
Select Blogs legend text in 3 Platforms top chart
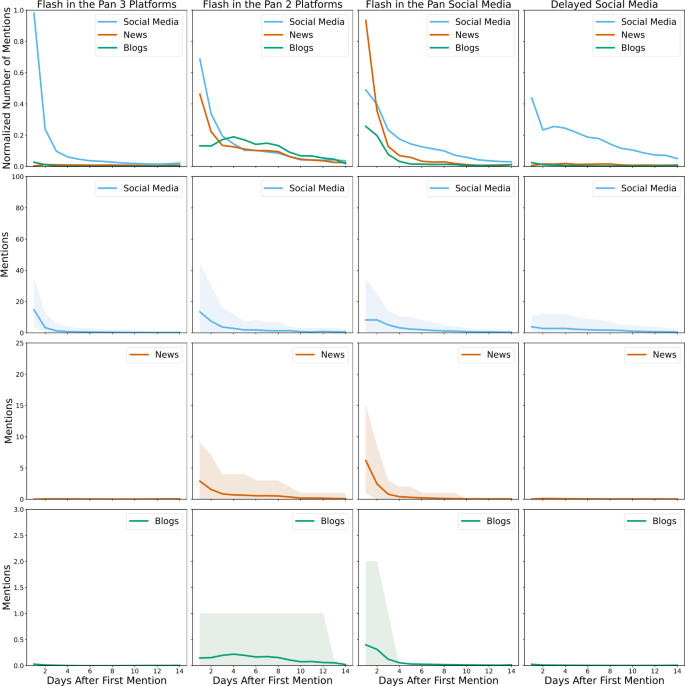point(135,48)
